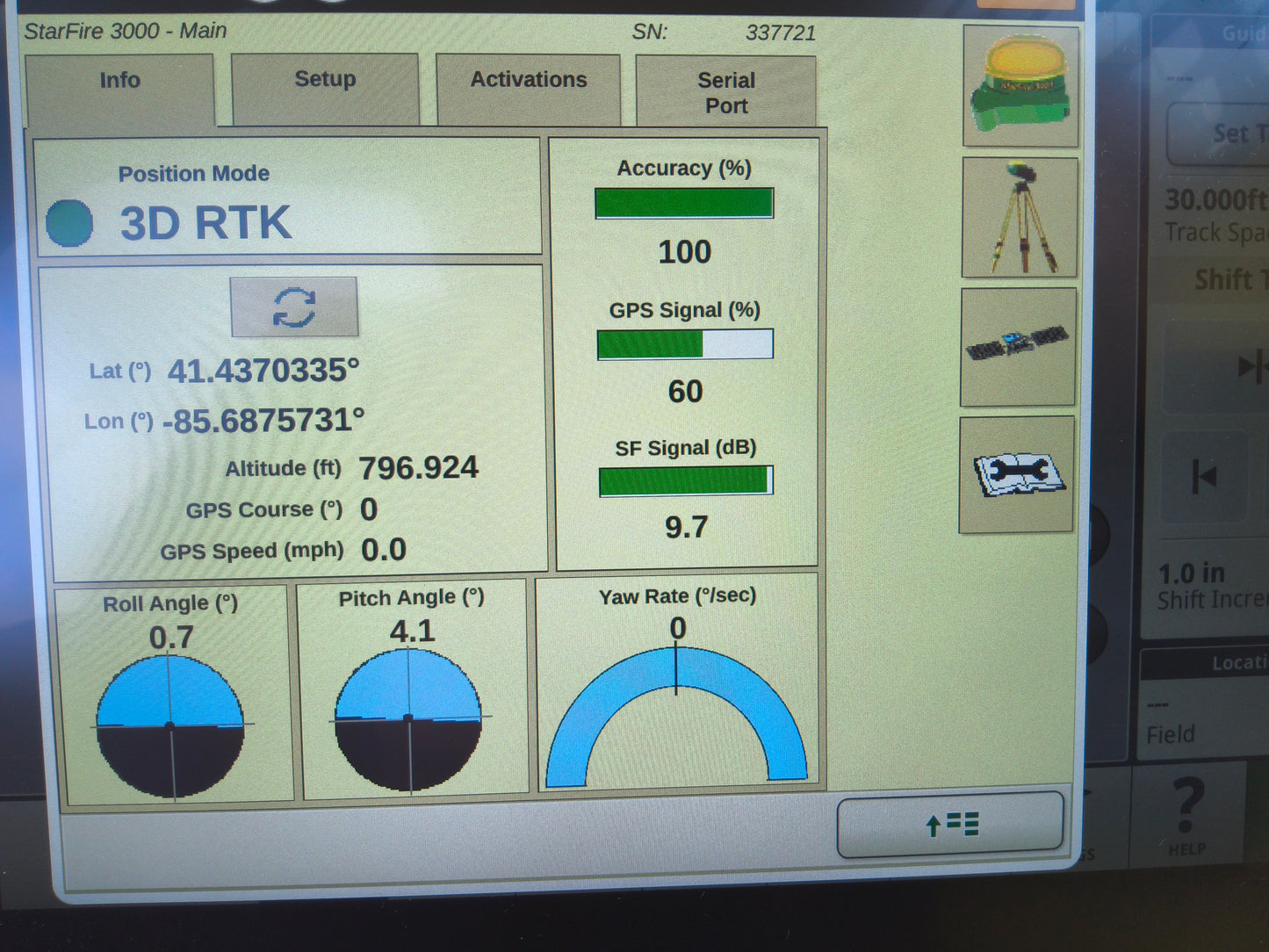Open the satellite information icon
This screenshot has width=1269, height=952.
(1018, 347)
